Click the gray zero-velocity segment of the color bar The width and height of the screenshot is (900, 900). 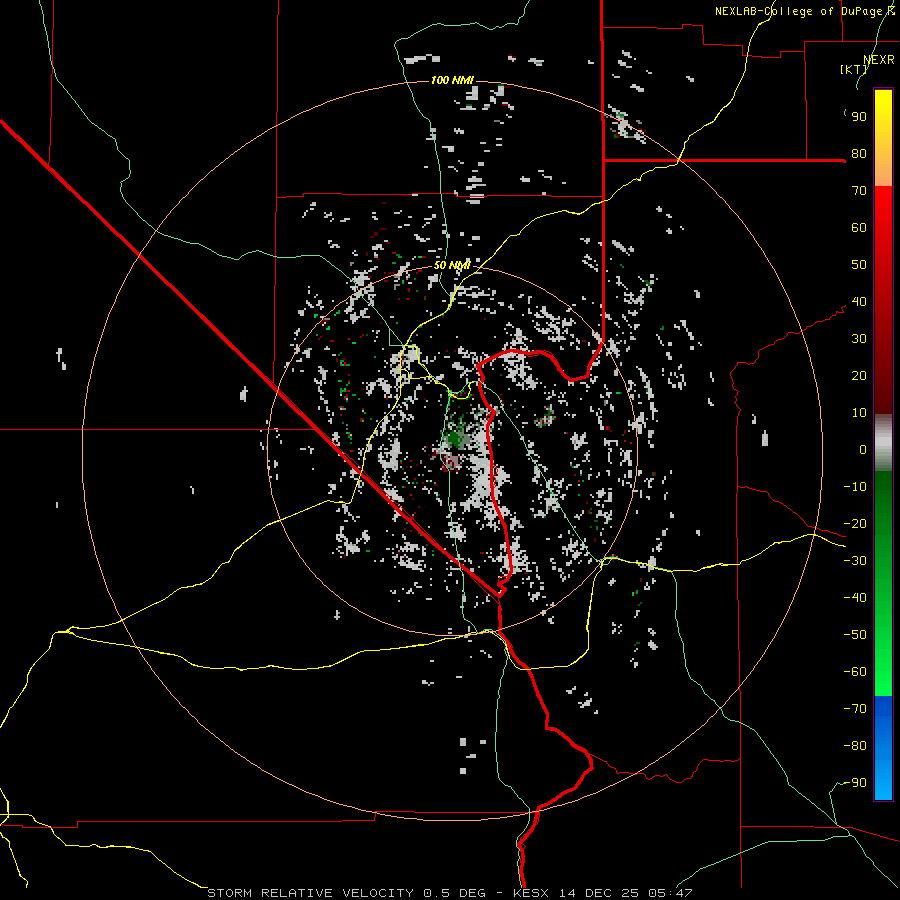(x=883, y=442)
